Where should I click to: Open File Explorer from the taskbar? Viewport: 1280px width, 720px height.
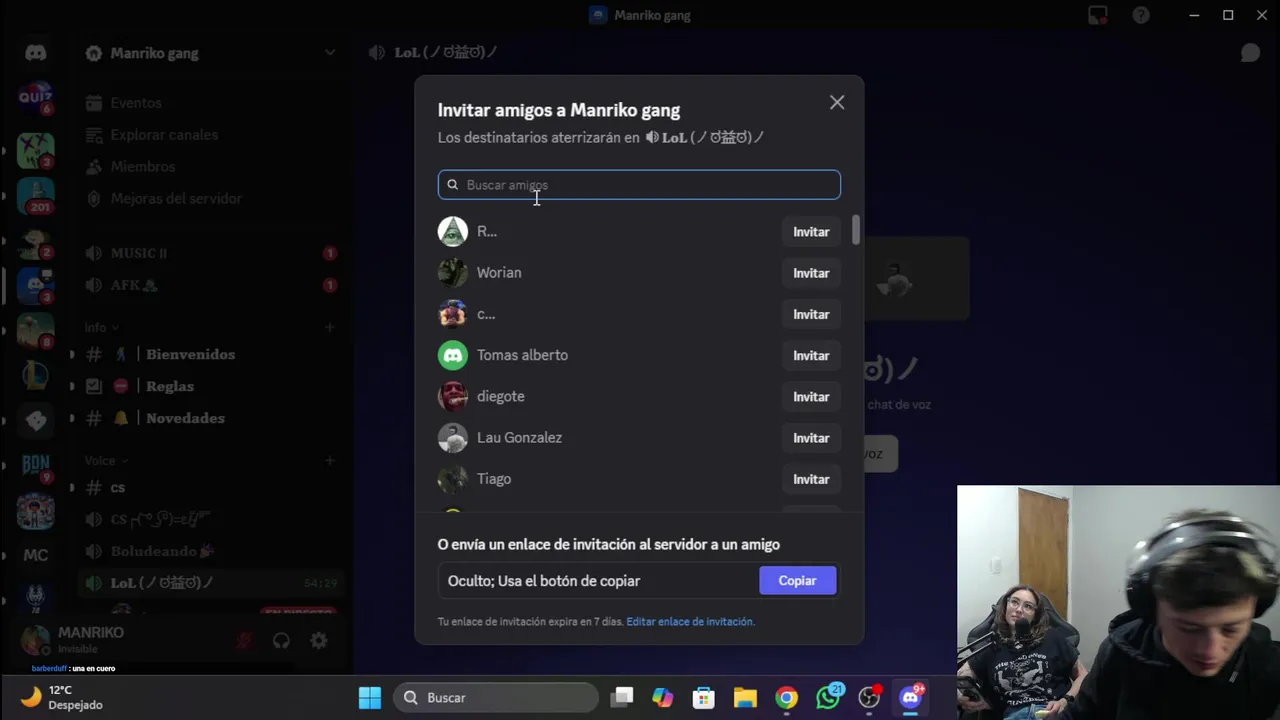[x=745, y=697]
